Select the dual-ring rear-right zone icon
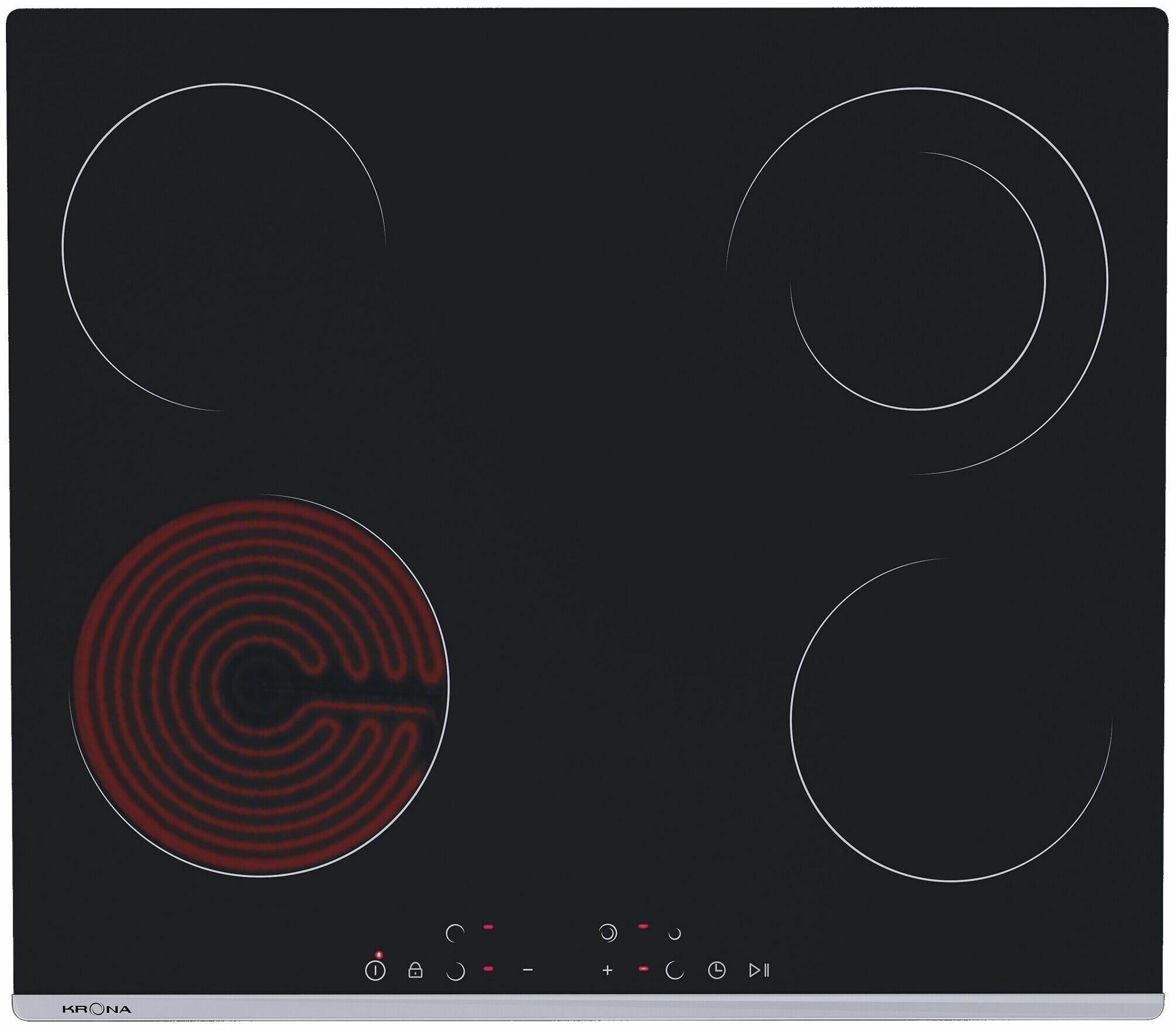This screenshot has height=1031, width=1176. point(608,933)
